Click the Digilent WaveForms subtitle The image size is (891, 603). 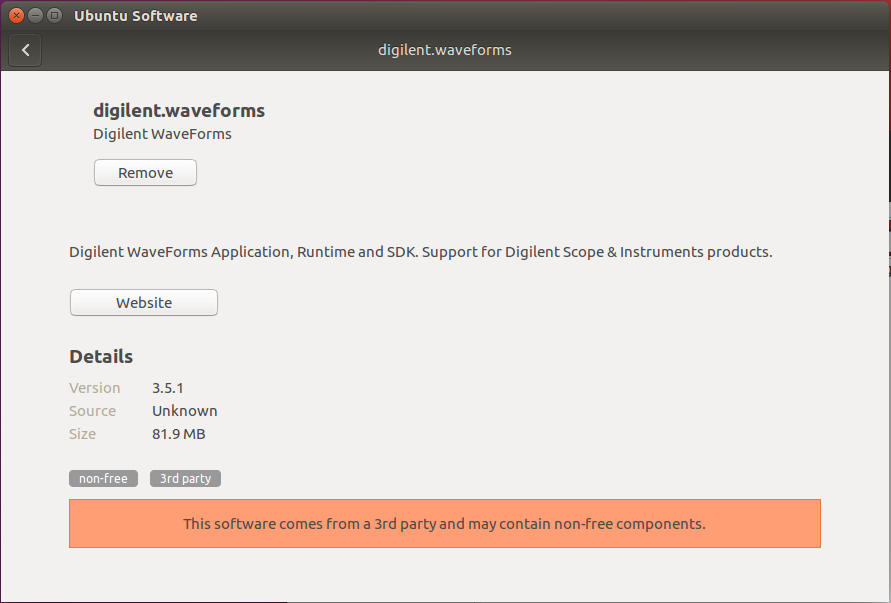click(163, 134)
